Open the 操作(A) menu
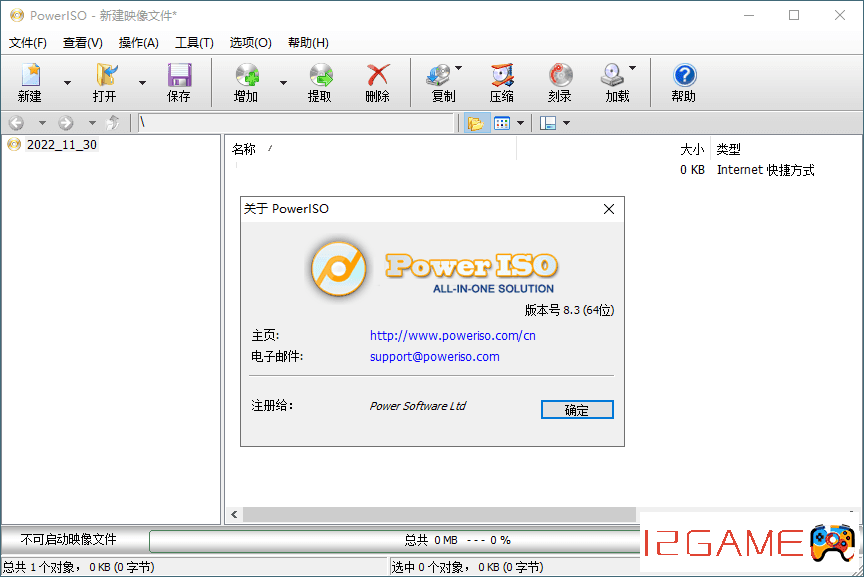Viewport: 864px width, 577px height. point(139,43)
